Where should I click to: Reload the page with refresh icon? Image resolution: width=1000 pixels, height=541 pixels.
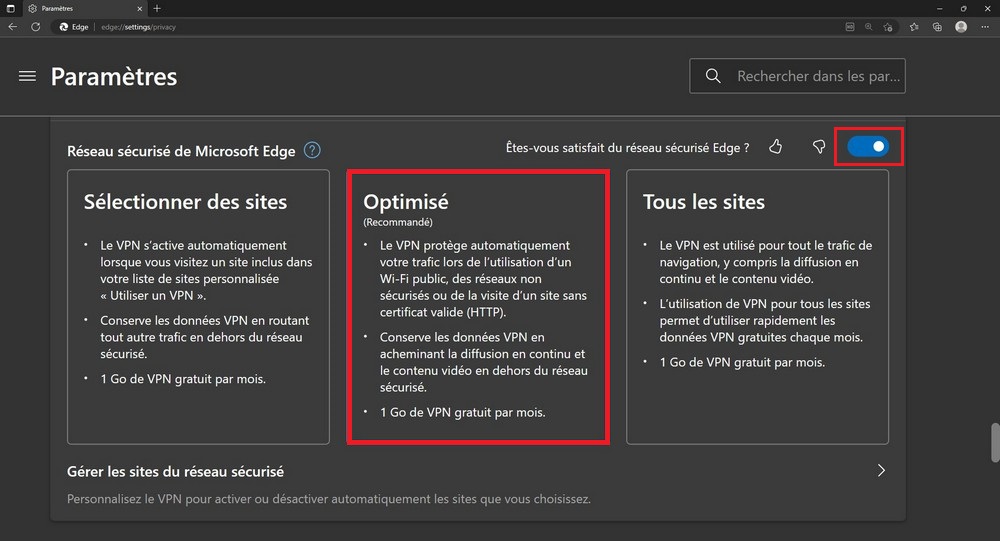click(x=36, y=27)
